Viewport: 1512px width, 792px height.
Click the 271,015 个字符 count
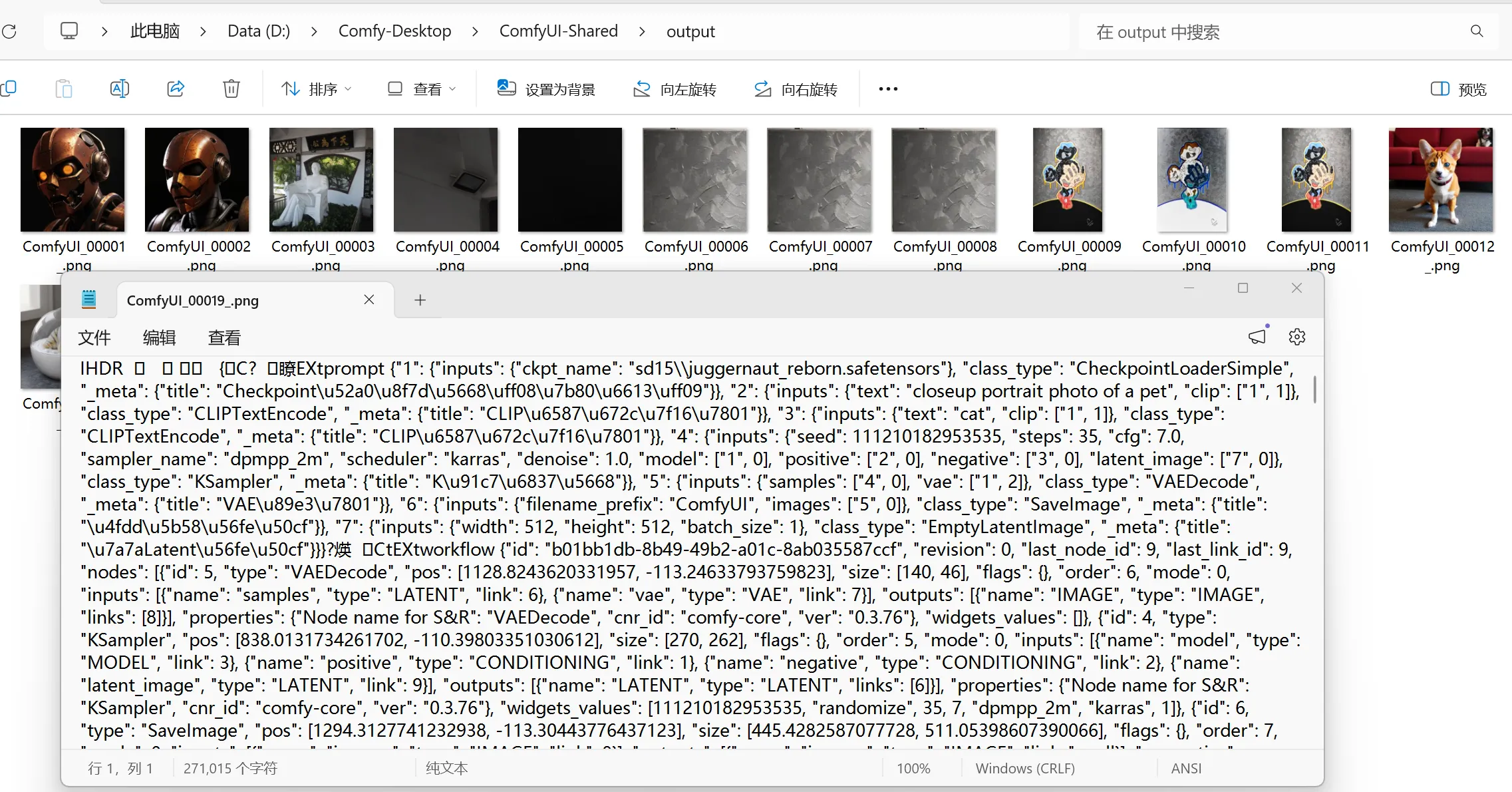pos(230,768)
